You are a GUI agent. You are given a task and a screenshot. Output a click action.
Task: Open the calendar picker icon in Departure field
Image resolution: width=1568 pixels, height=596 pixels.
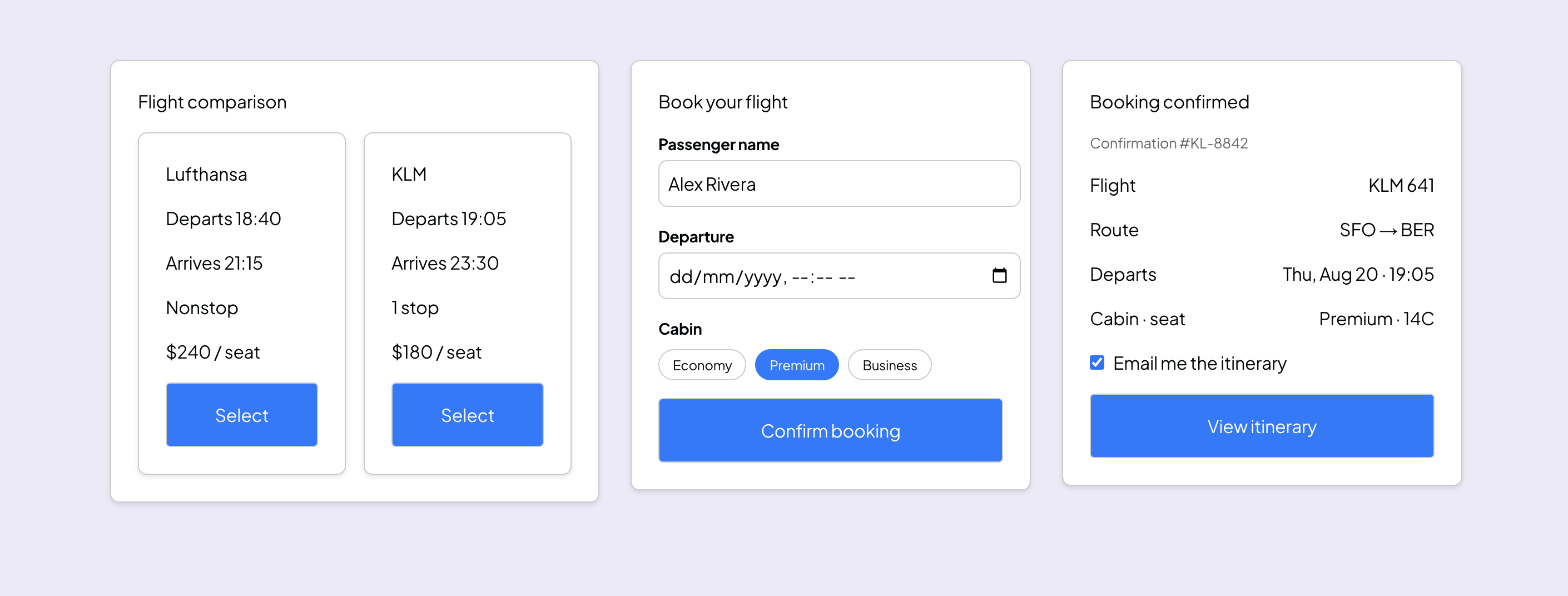(x=1000, y=276)
